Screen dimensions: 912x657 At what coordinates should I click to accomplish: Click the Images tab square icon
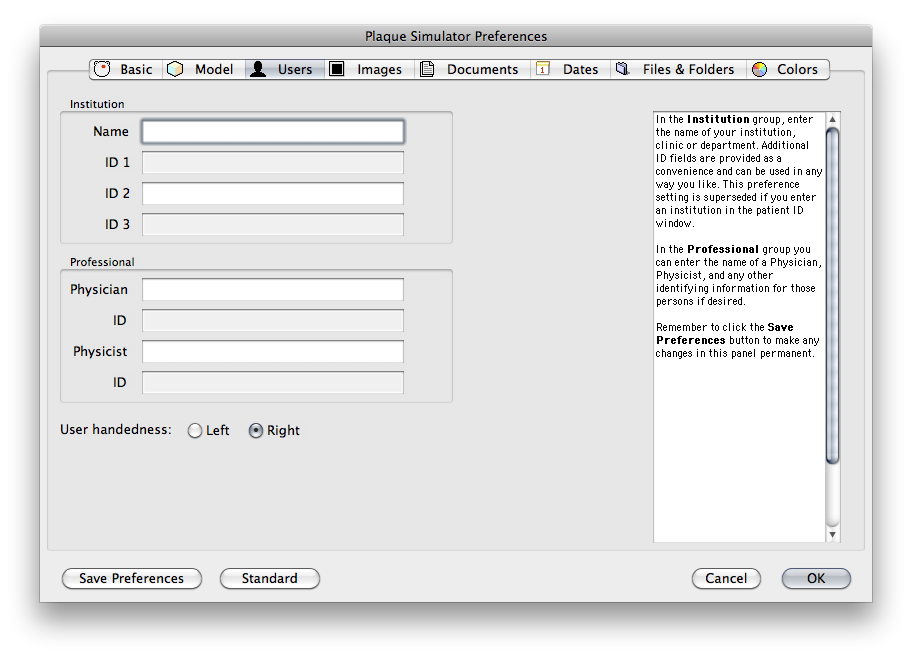tap(337, 69)
